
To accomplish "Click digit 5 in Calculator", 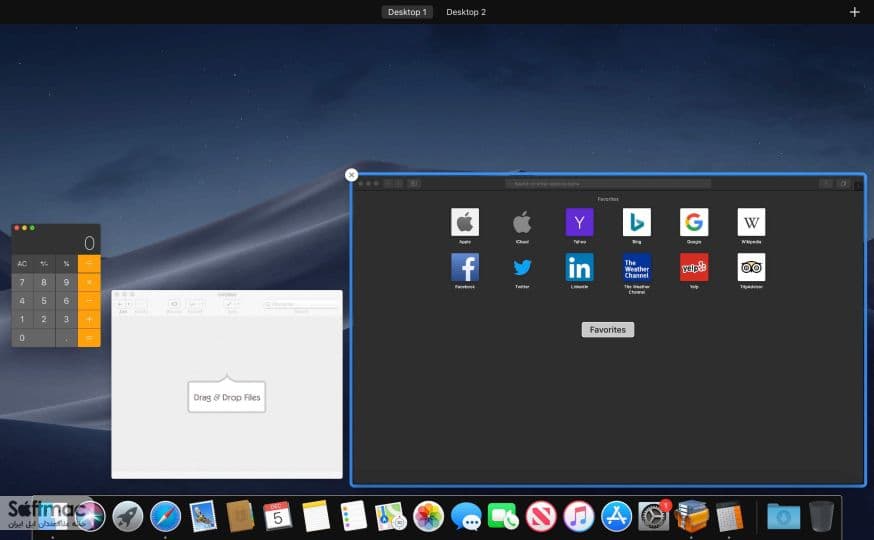I will pyautogui.click(x=44, y=300).
